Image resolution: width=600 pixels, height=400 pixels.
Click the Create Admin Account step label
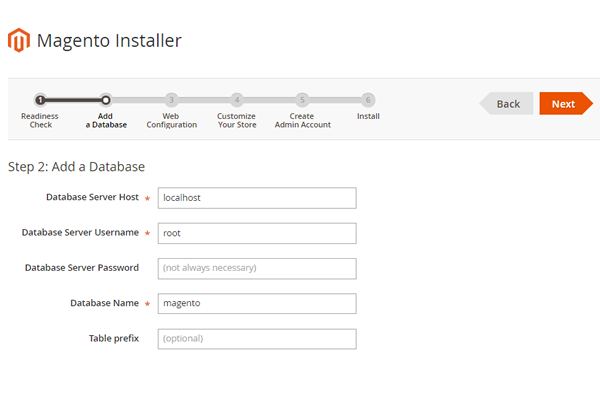pyautogui.click(x=302, y=120)
